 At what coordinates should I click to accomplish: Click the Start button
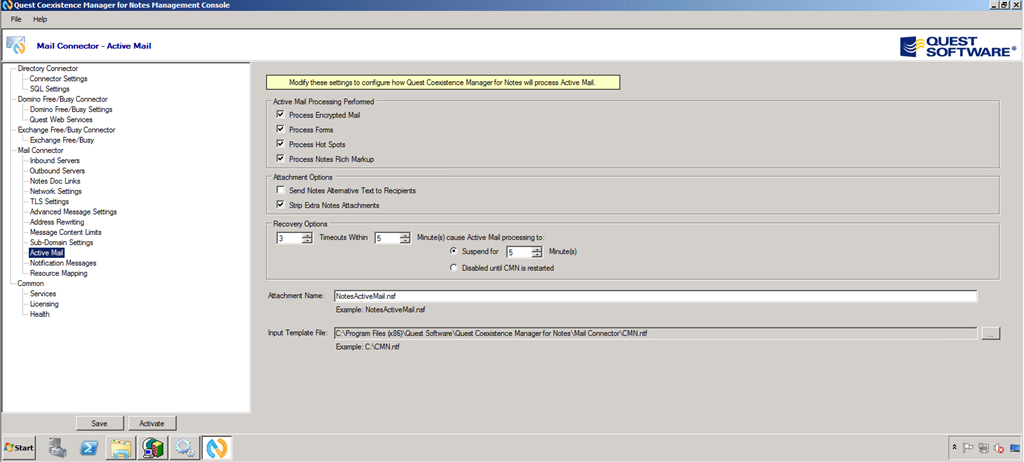(19, 448)
